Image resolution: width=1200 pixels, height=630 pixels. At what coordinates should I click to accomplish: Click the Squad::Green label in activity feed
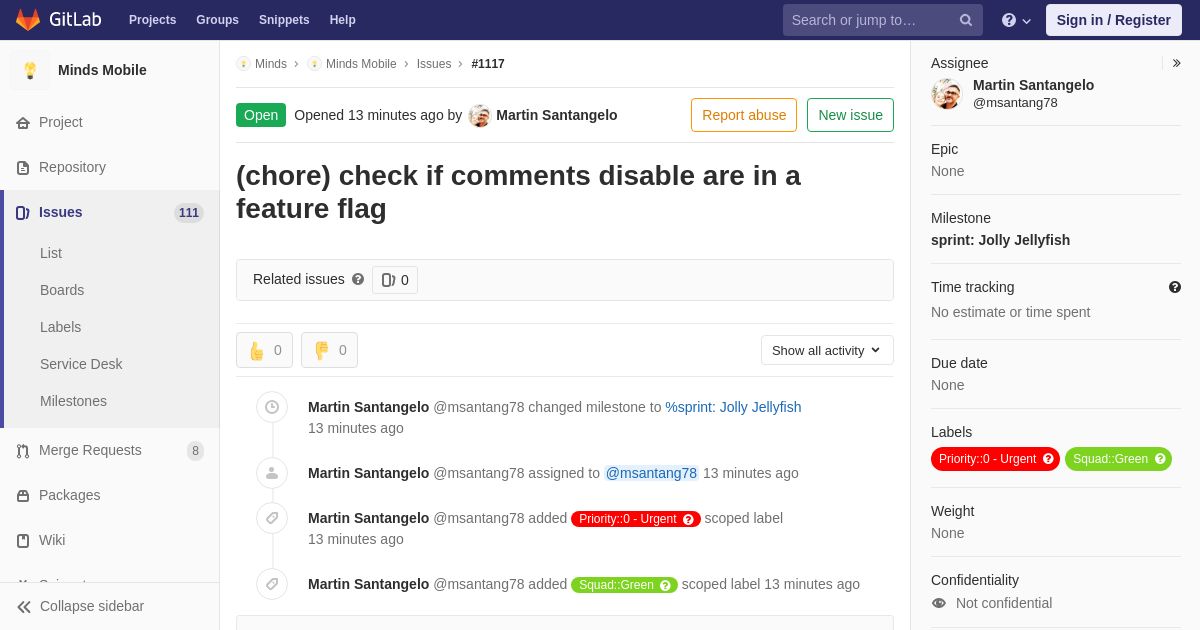coord(624,585)
